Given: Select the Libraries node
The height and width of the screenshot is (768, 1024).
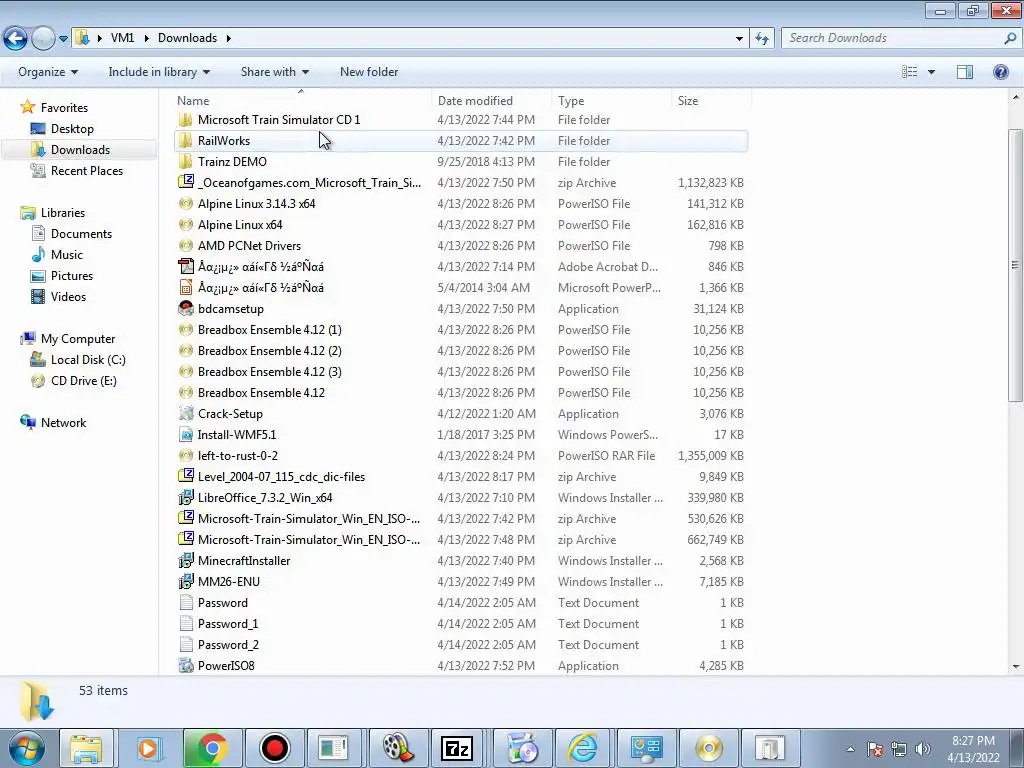Looking at the screenshot, I should point(63,212).
